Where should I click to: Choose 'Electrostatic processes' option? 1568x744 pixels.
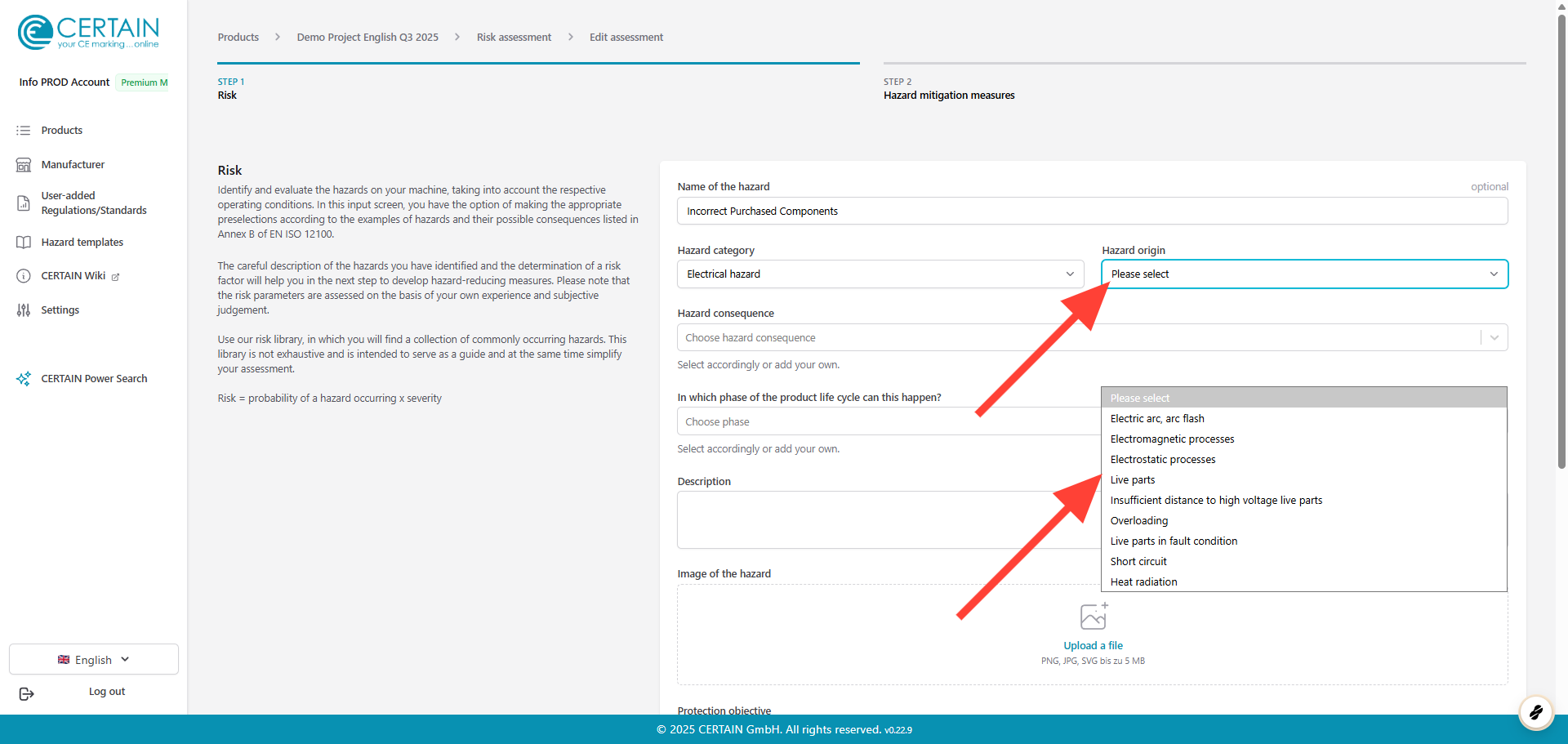click(x=1304, y=460)
